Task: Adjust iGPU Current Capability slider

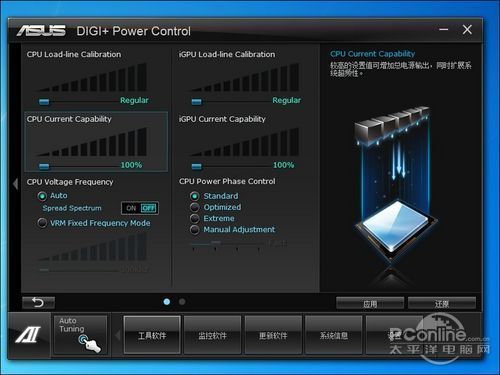Action: tap(197, 166)
